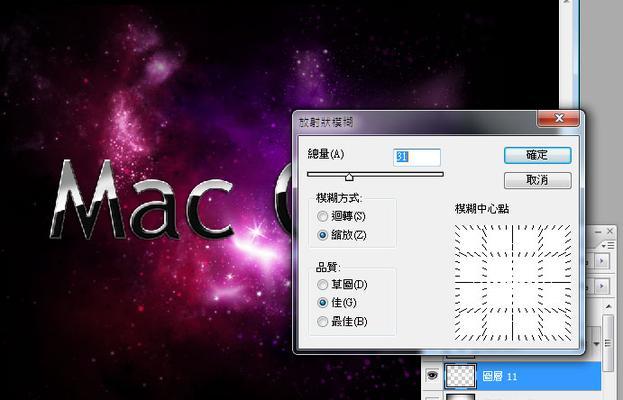Click the 模糊中心點 blur center preview box
Viewport: 623px width, 400px height.
click(x=513, y=283)
